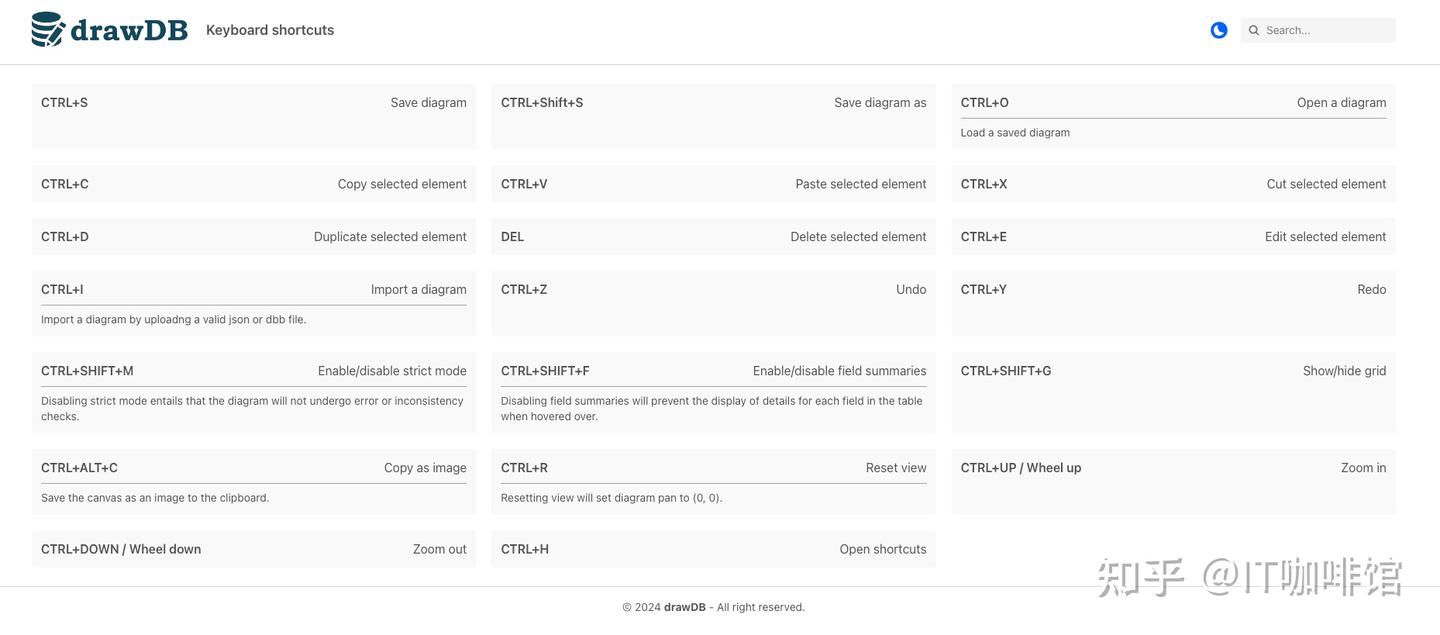
Task: Select the CTRL+V Paste selected element row
Action: 714,184
